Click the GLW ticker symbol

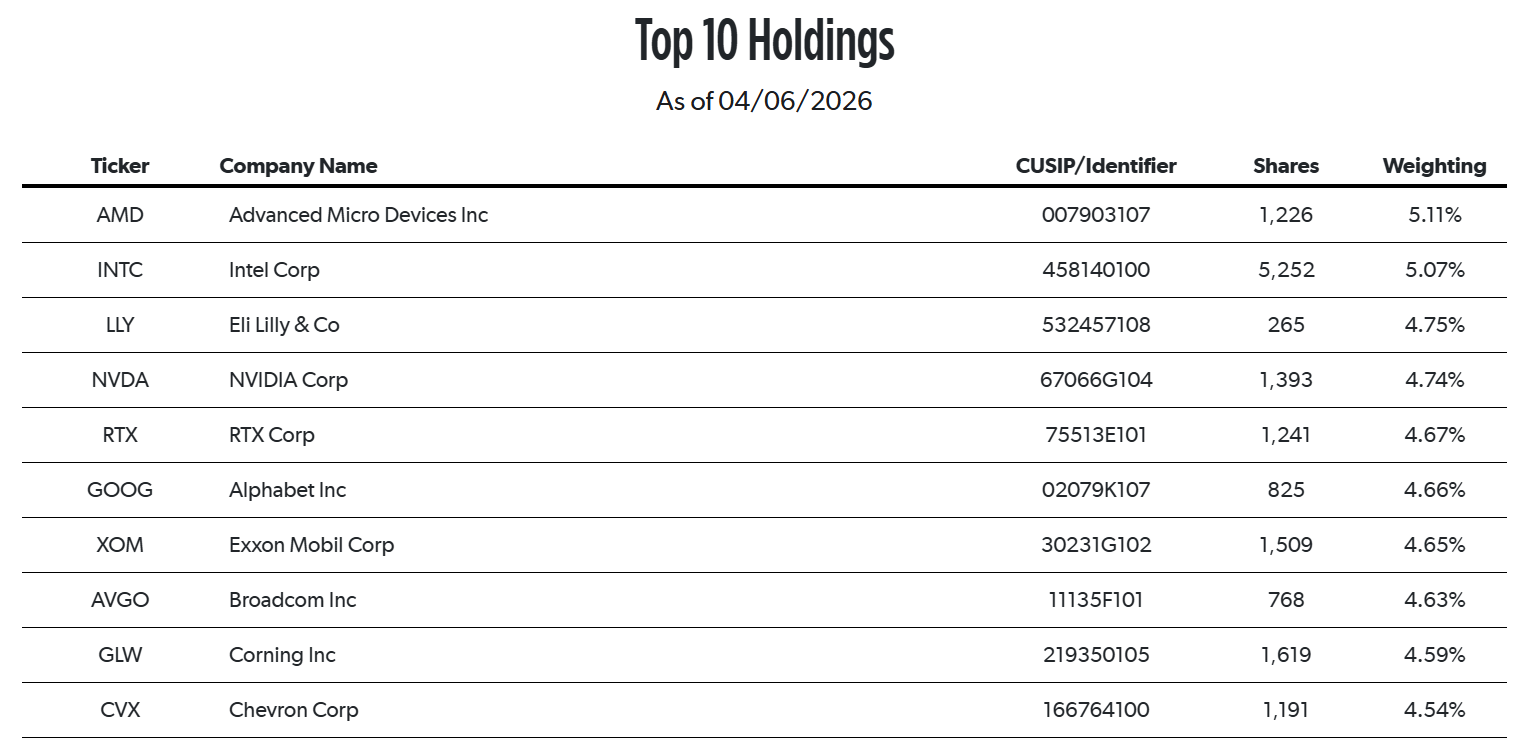coord(120,655)
